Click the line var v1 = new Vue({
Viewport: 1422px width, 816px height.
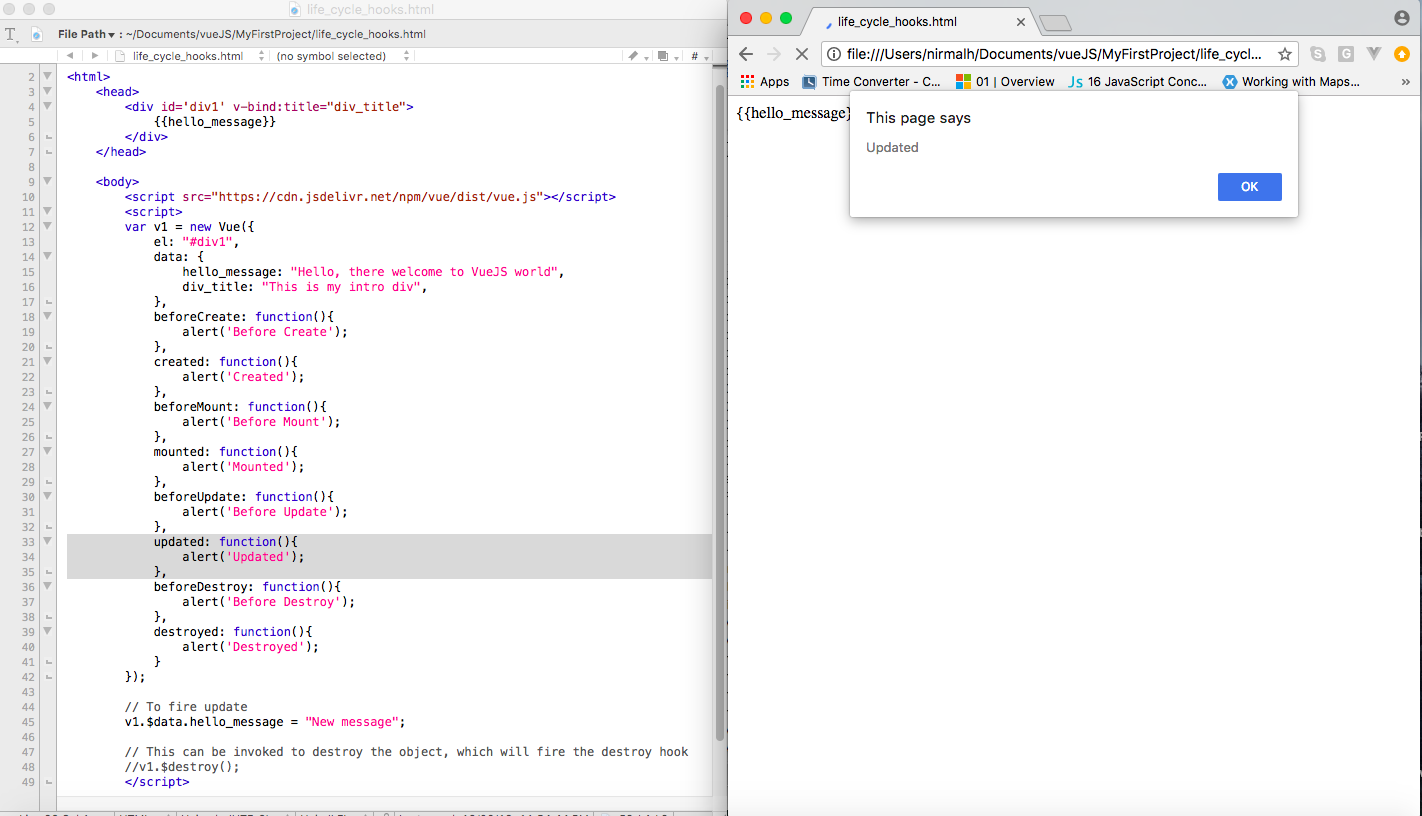pyautogui.click(x=190, y=227)
